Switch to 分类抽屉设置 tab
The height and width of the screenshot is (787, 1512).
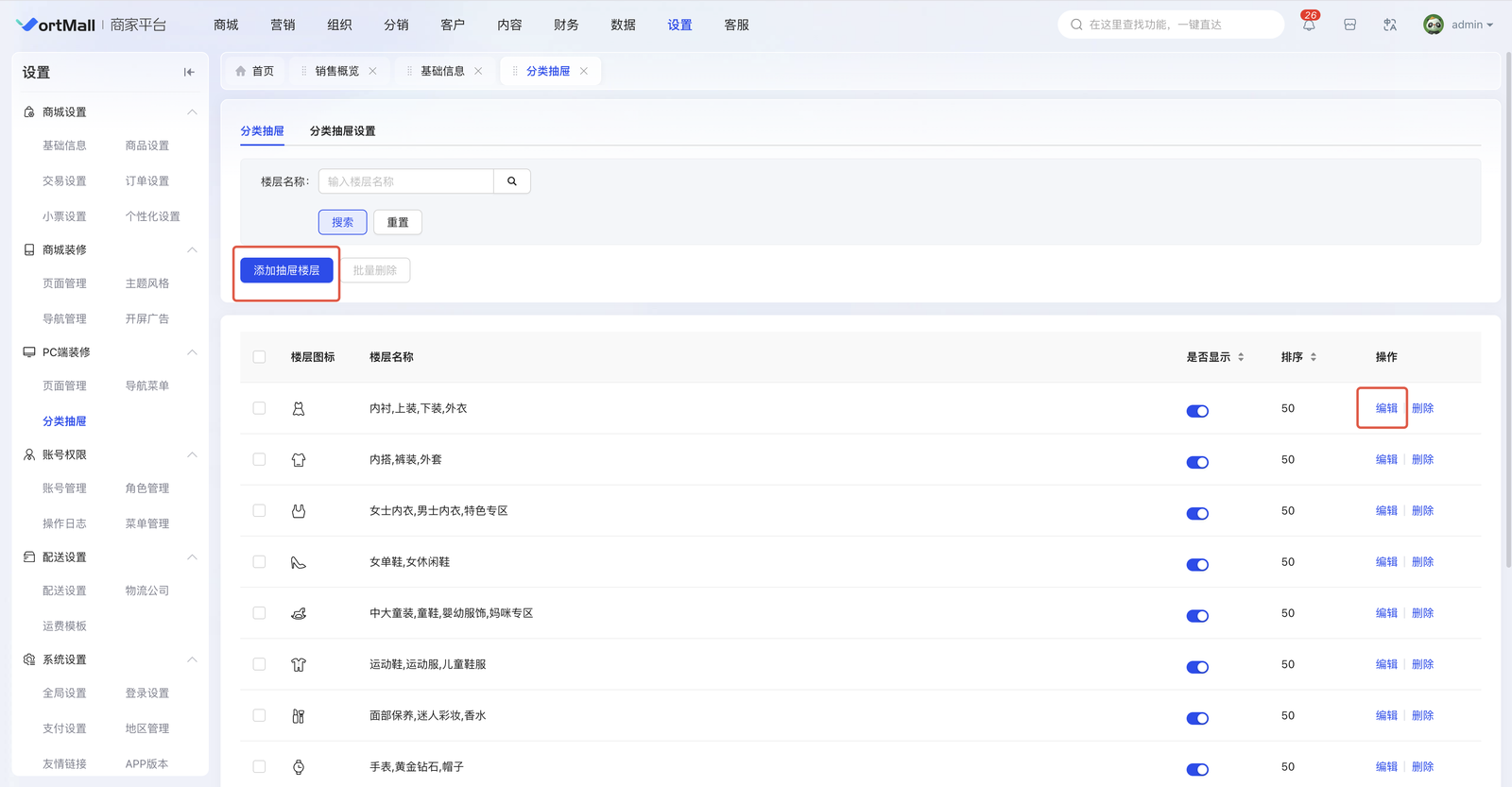[342, 131]
